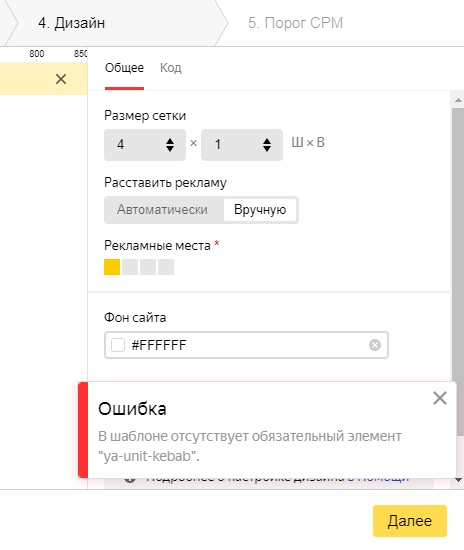Switch to the Код tab
Image resolution: width=464 pixels, height=550 pixels.
171,68
